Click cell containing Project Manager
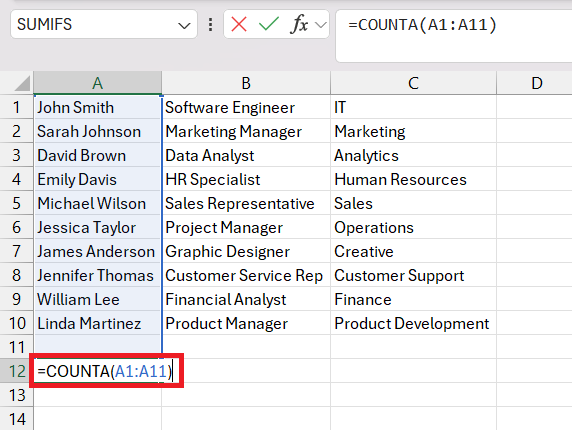 tap(246, 227)
